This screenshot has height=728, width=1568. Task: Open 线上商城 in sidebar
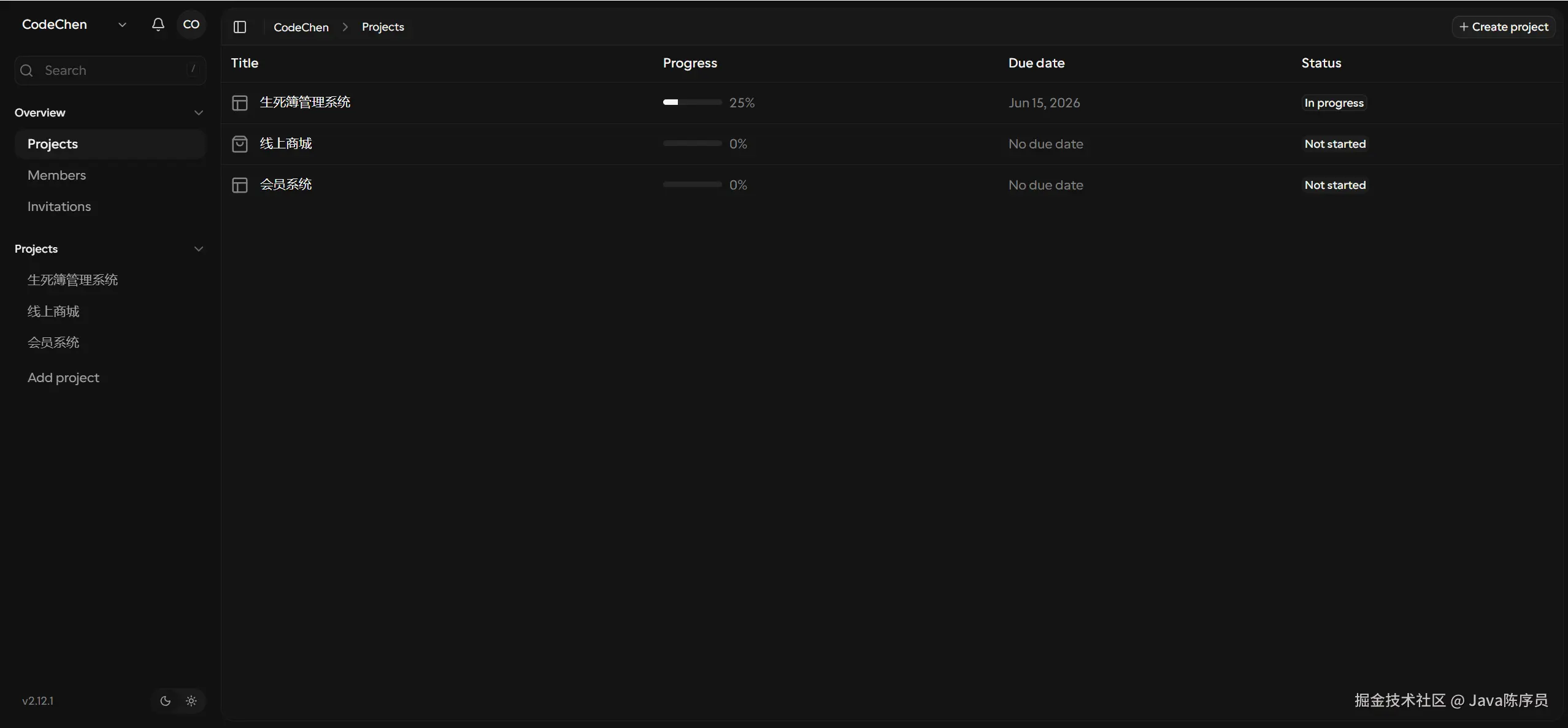pos(53,312)
